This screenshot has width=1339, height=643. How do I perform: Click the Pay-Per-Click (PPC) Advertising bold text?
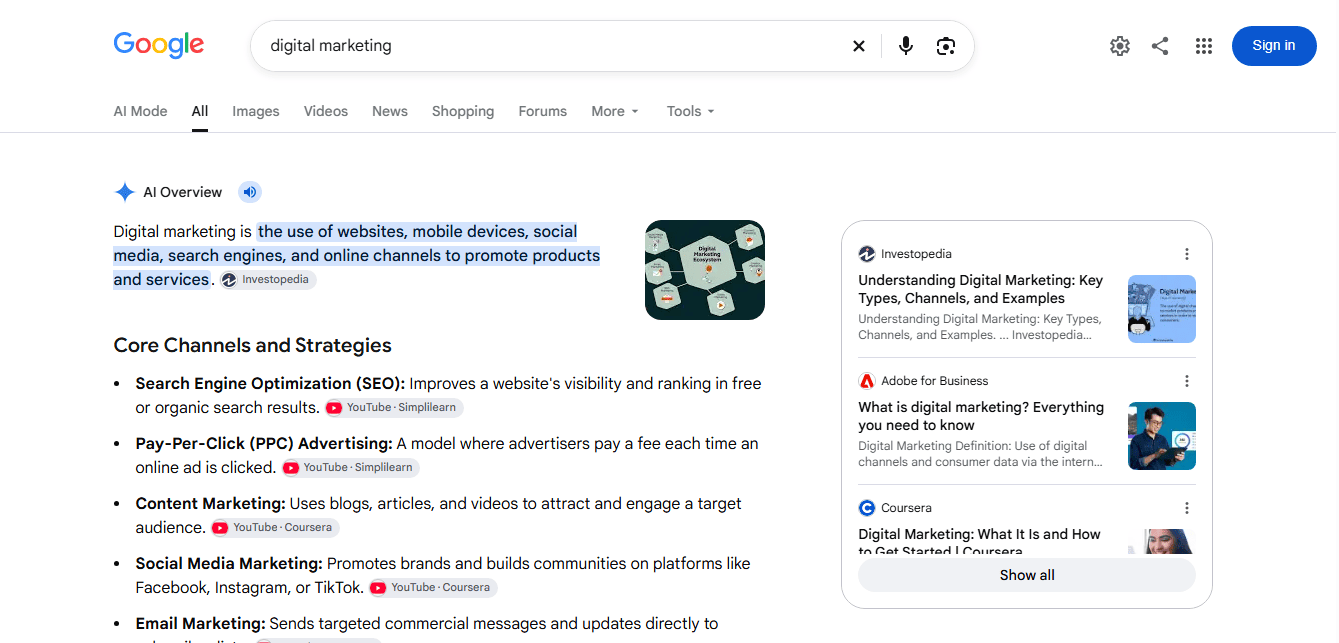[x=264, y=443]
